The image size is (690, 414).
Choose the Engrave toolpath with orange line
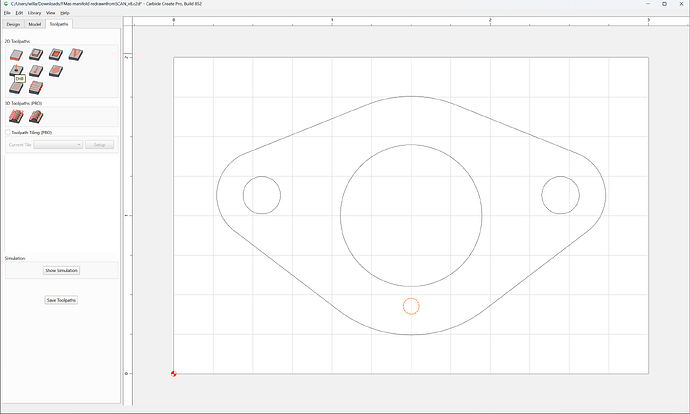pos(36,71)
